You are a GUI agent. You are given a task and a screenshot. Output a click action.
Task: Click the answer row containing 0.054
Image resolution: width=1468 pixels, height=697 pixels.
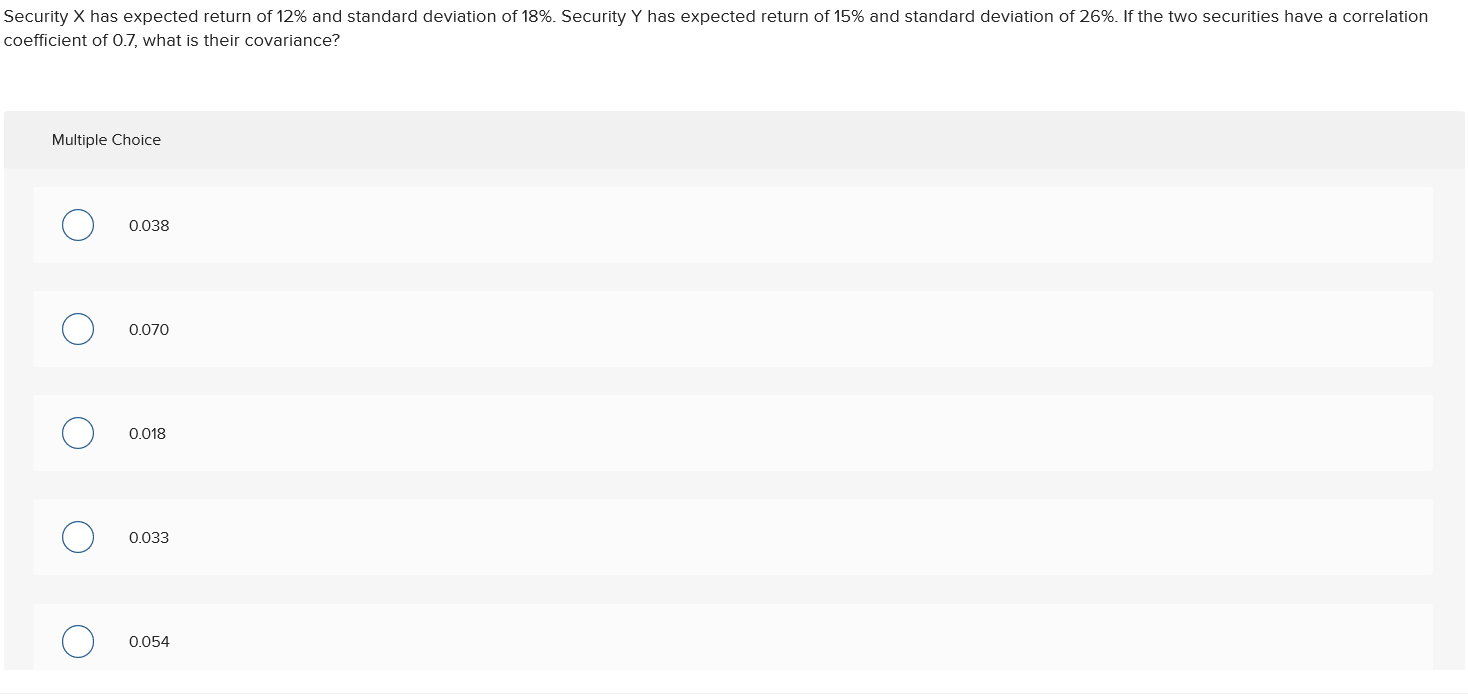point(700,640)
